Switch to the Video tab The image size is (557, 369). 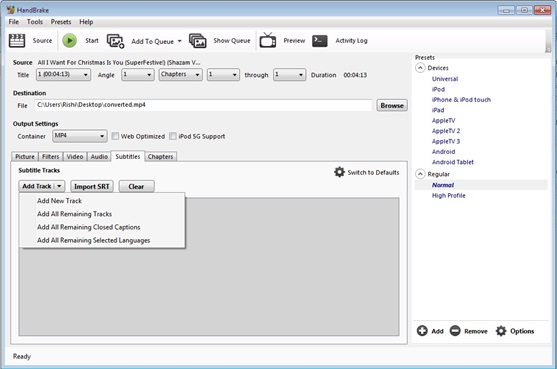pos(75,157)
